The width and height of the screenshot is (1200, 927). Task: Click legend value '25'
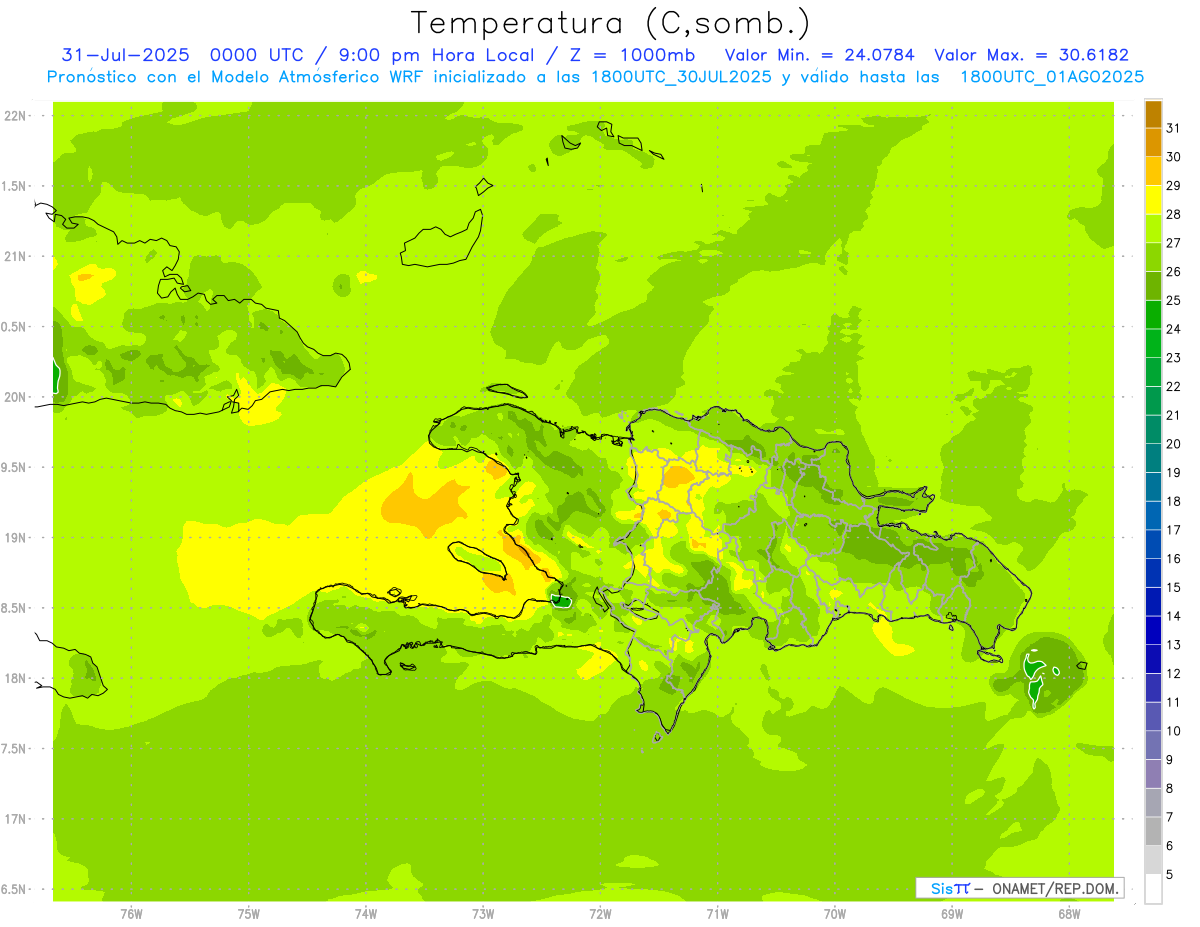coord(1173,299)
